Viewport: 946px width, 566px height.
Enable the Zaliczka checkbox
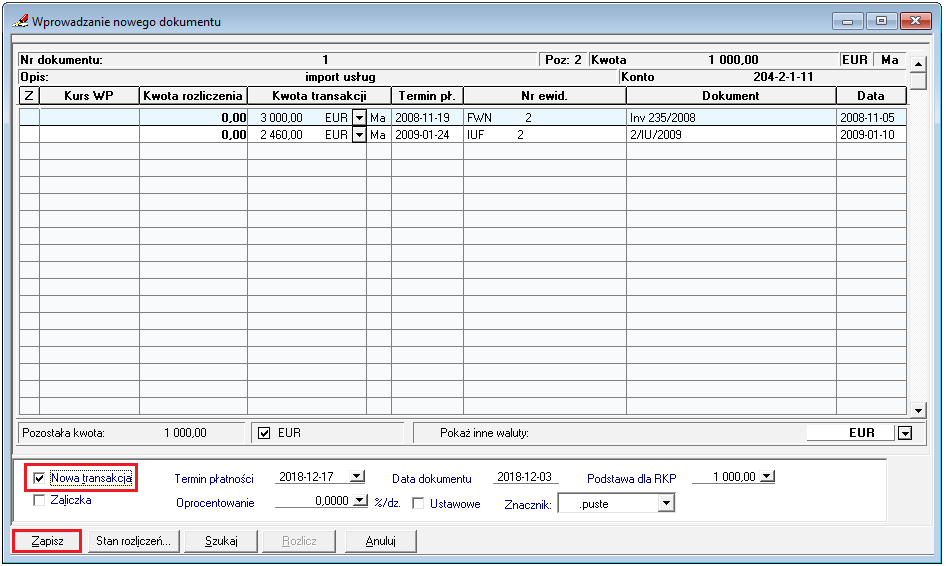coord(39,500)
